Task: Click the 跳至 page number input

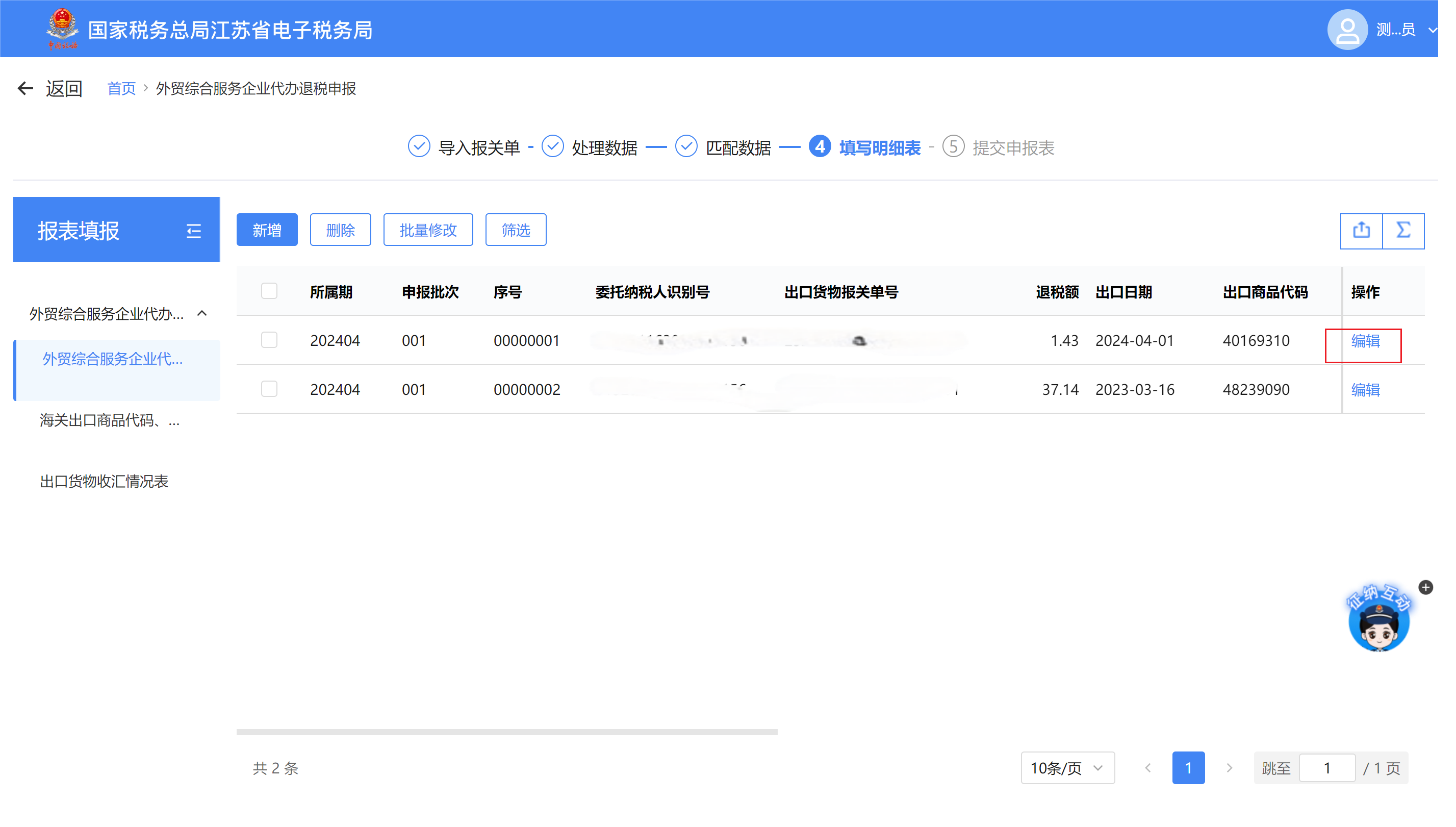Action: coord(1326,768)
